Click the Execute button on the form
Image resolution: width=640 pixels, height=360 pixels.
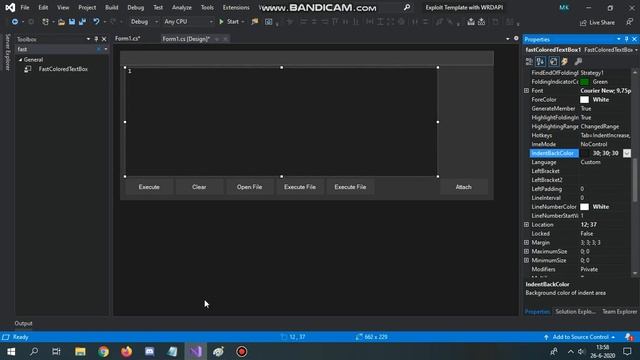coord(149,187)
